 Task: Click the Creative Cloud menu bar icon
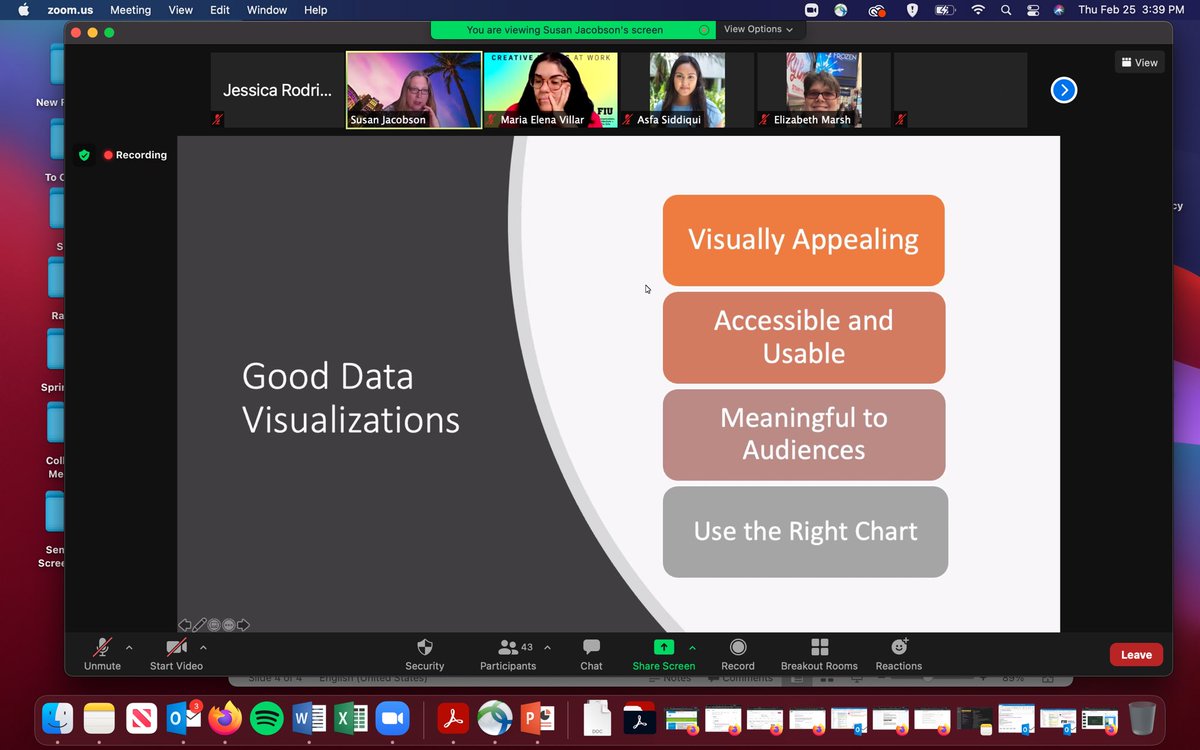click(x=877, y=10)
